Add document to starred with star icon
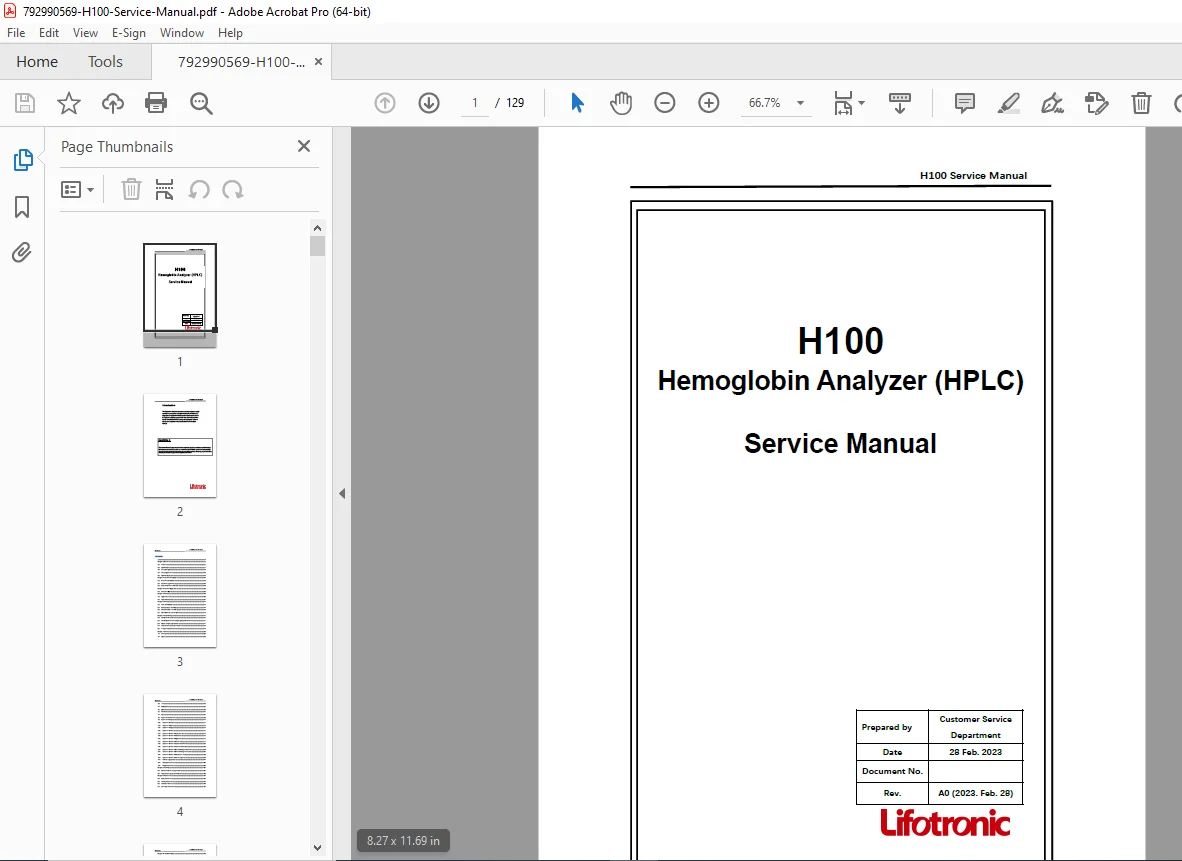The image size is (1182, 861). click(69, 103)
